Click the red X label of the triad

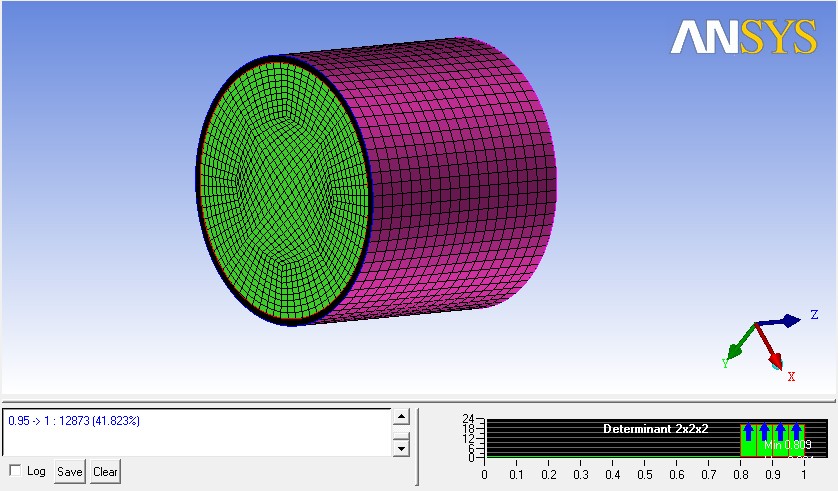click(x=791, y=377)
